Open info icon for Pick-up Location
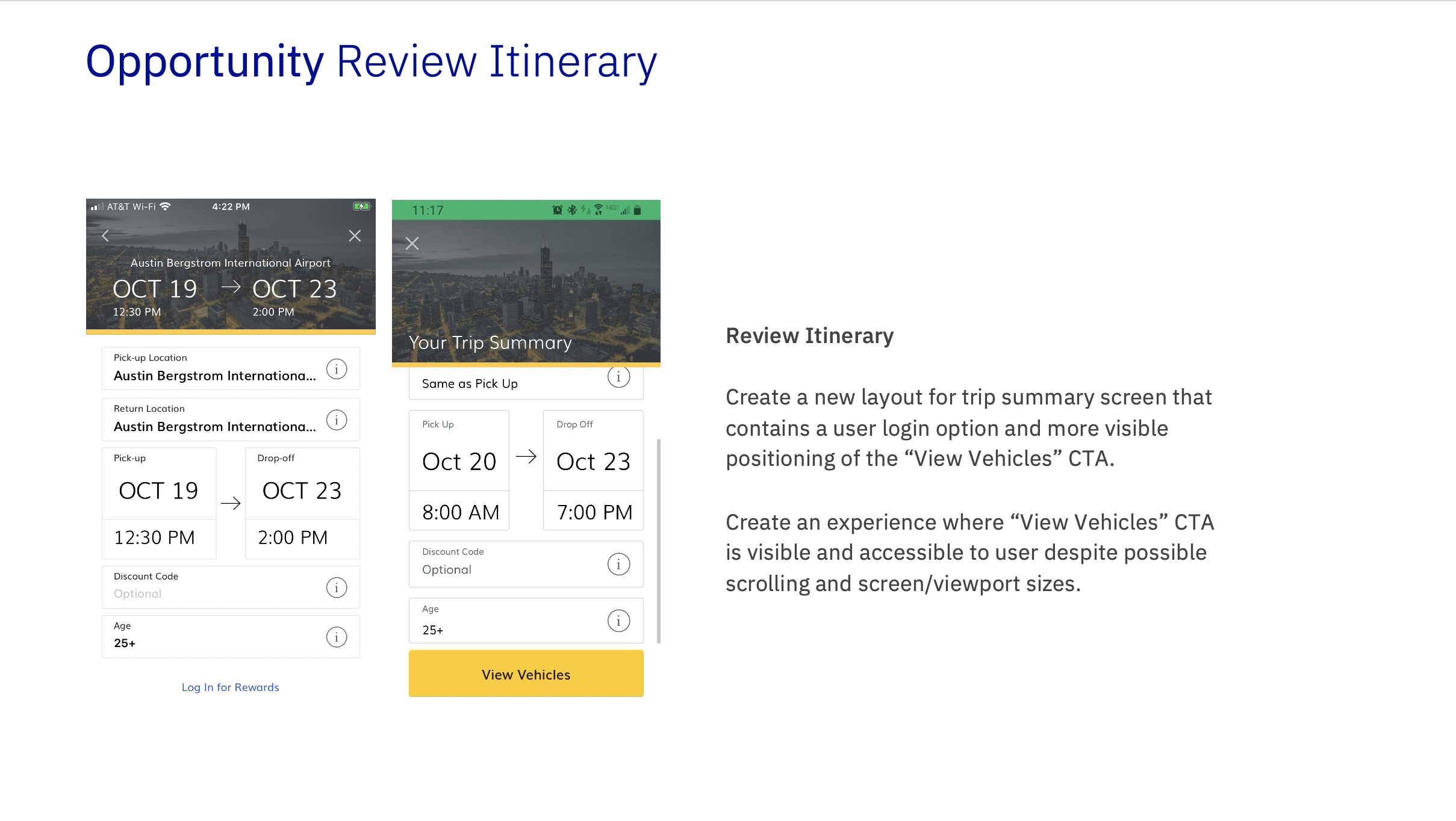The height and width of the screenshot is (821, 1456). [337, 369]
